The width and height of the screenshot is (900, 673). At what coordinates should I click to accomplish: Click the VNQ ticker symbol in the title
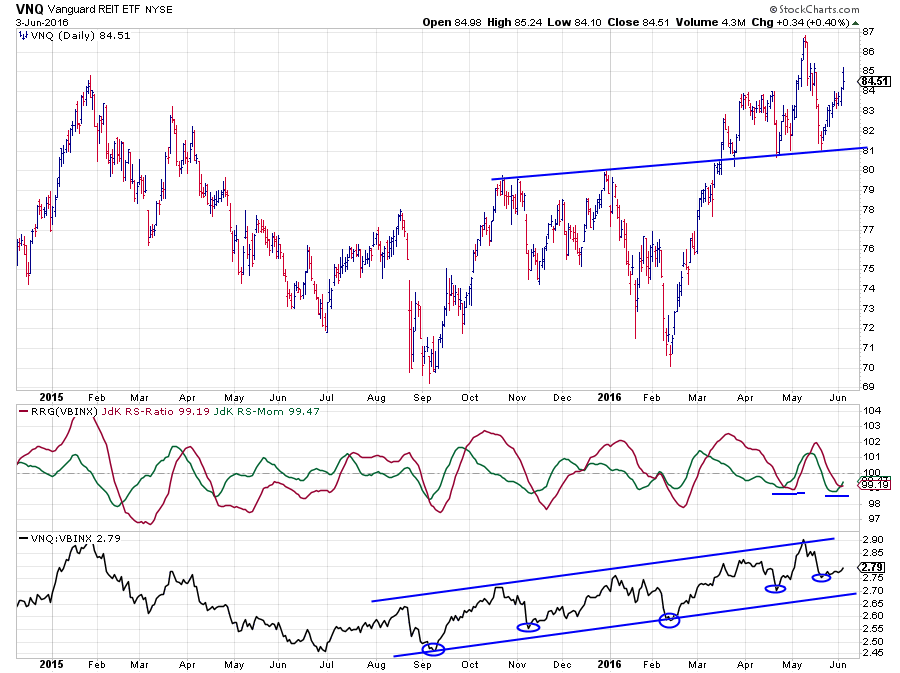[29, 9]
